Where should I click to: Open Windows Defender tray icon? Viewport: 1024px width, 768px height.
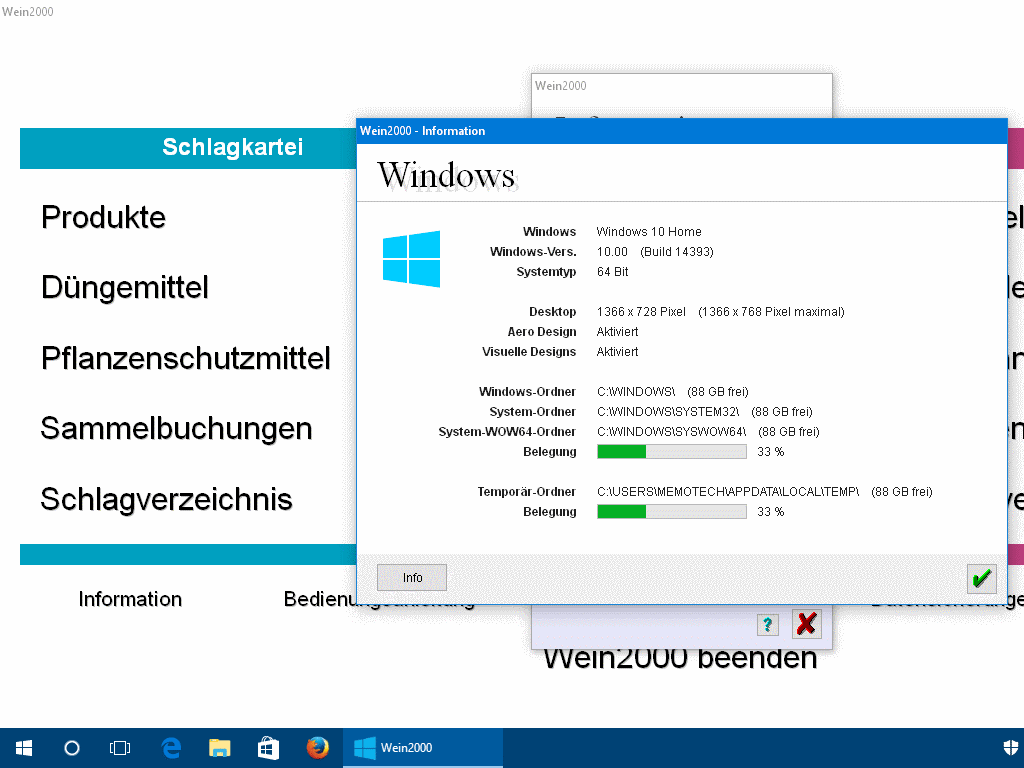click(x=1010, y=747)
